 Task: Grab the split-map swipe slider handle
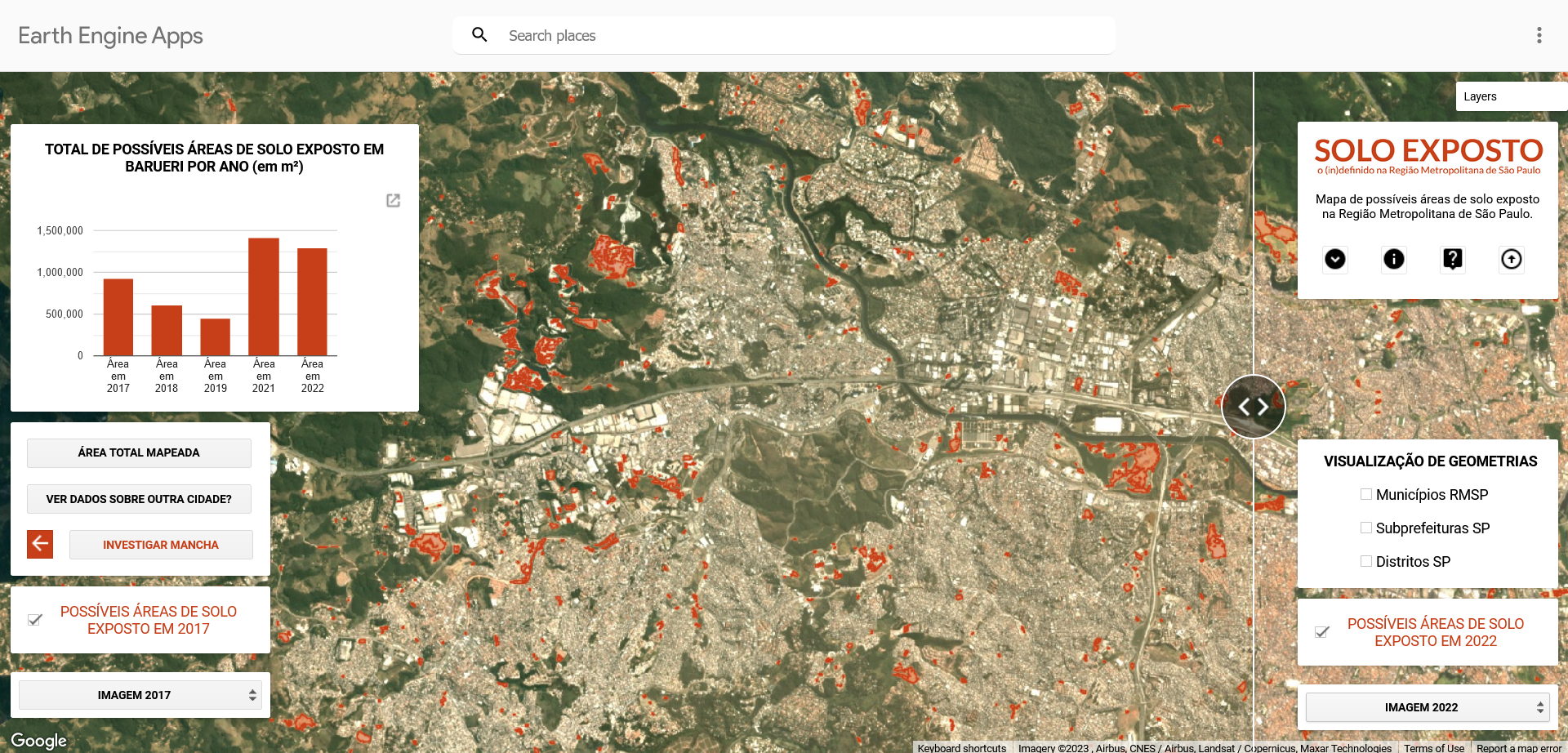tap(1253, 407)
